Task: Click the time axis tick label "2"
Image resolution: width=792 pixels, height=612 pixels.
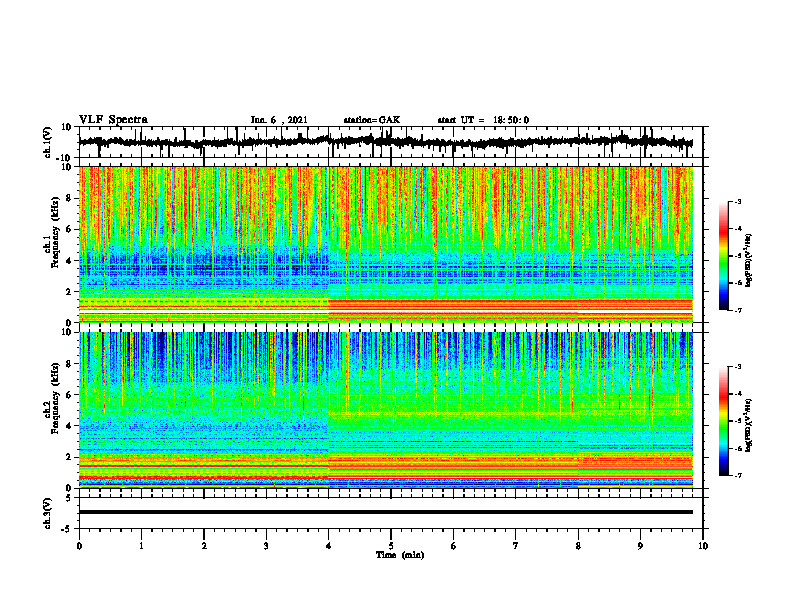Action: [x=204, y=546]
